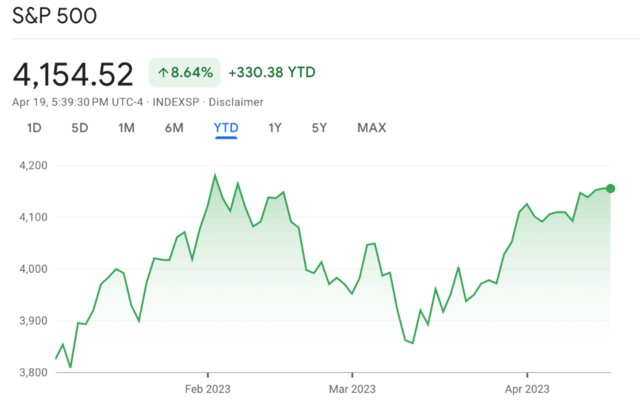The width and height of the screenshot is (640, 411).
Task: View the 5Y price history
Action: point(319,128)
